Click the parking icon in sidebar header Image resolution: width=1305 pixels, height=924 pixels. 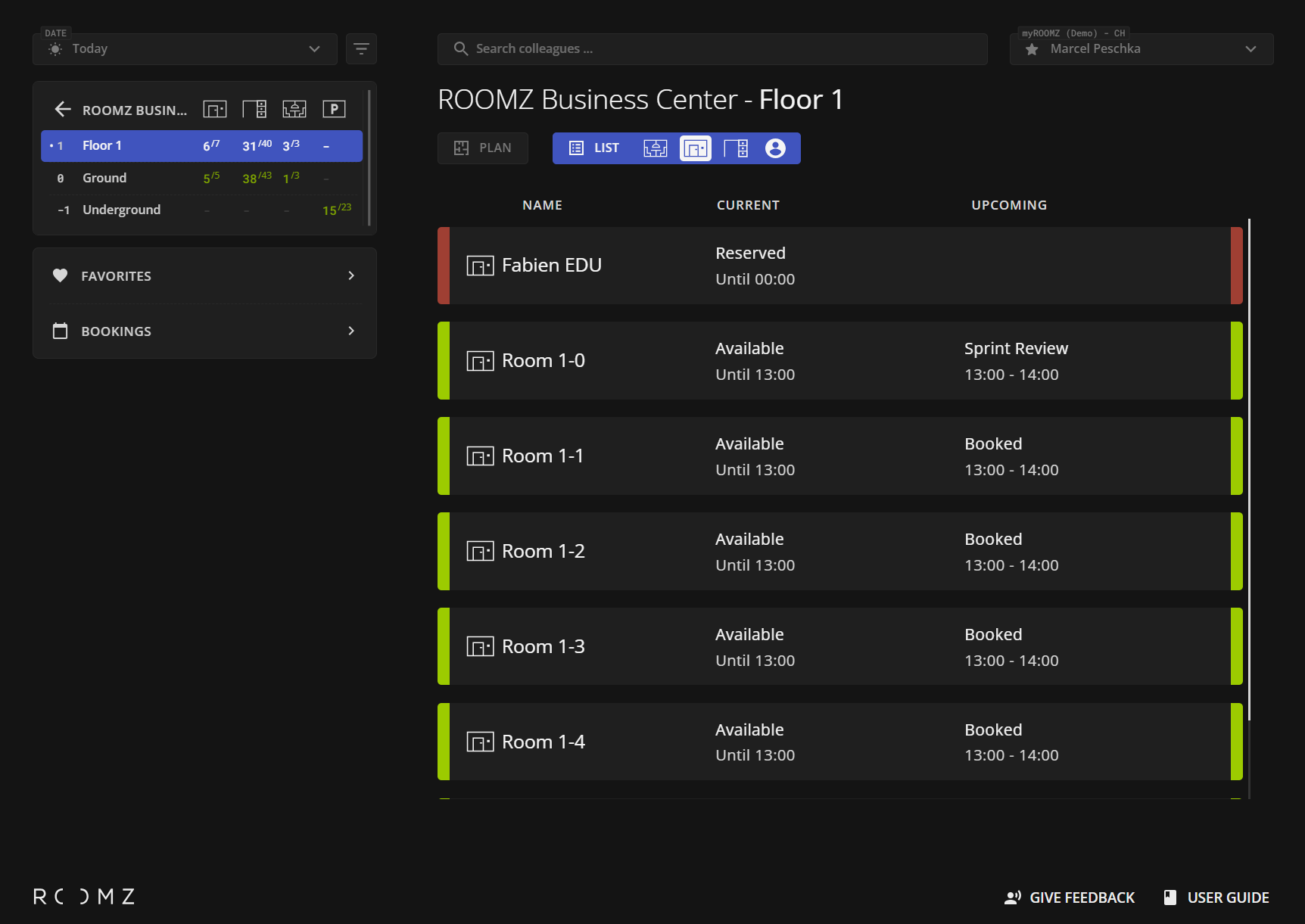pyautogui.click(x=334, y=110)
